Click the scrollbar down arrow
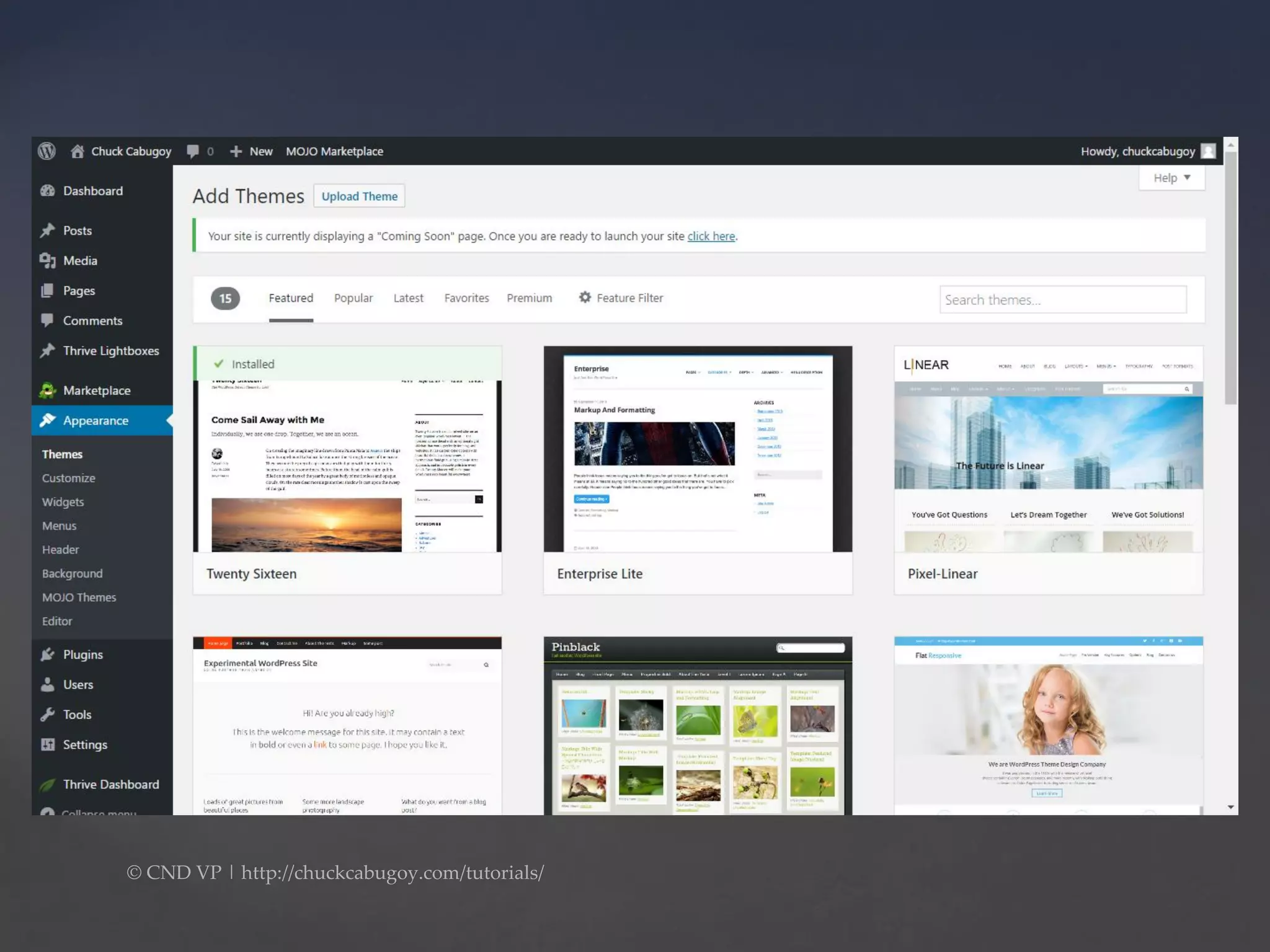 click(x=1231, y=808)
